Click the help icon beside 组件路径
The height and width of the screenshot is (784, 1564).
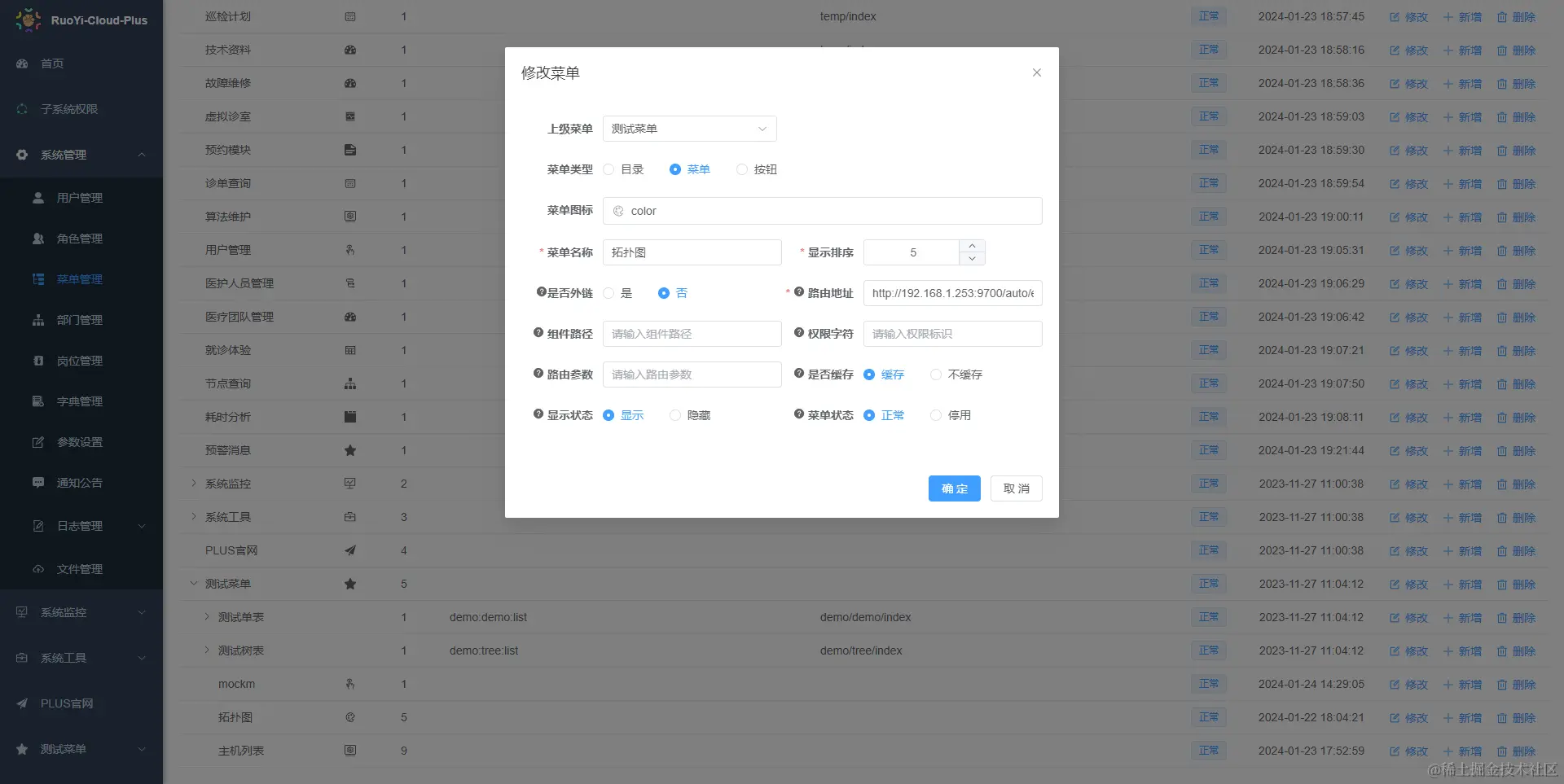click(x=538, y=333)
